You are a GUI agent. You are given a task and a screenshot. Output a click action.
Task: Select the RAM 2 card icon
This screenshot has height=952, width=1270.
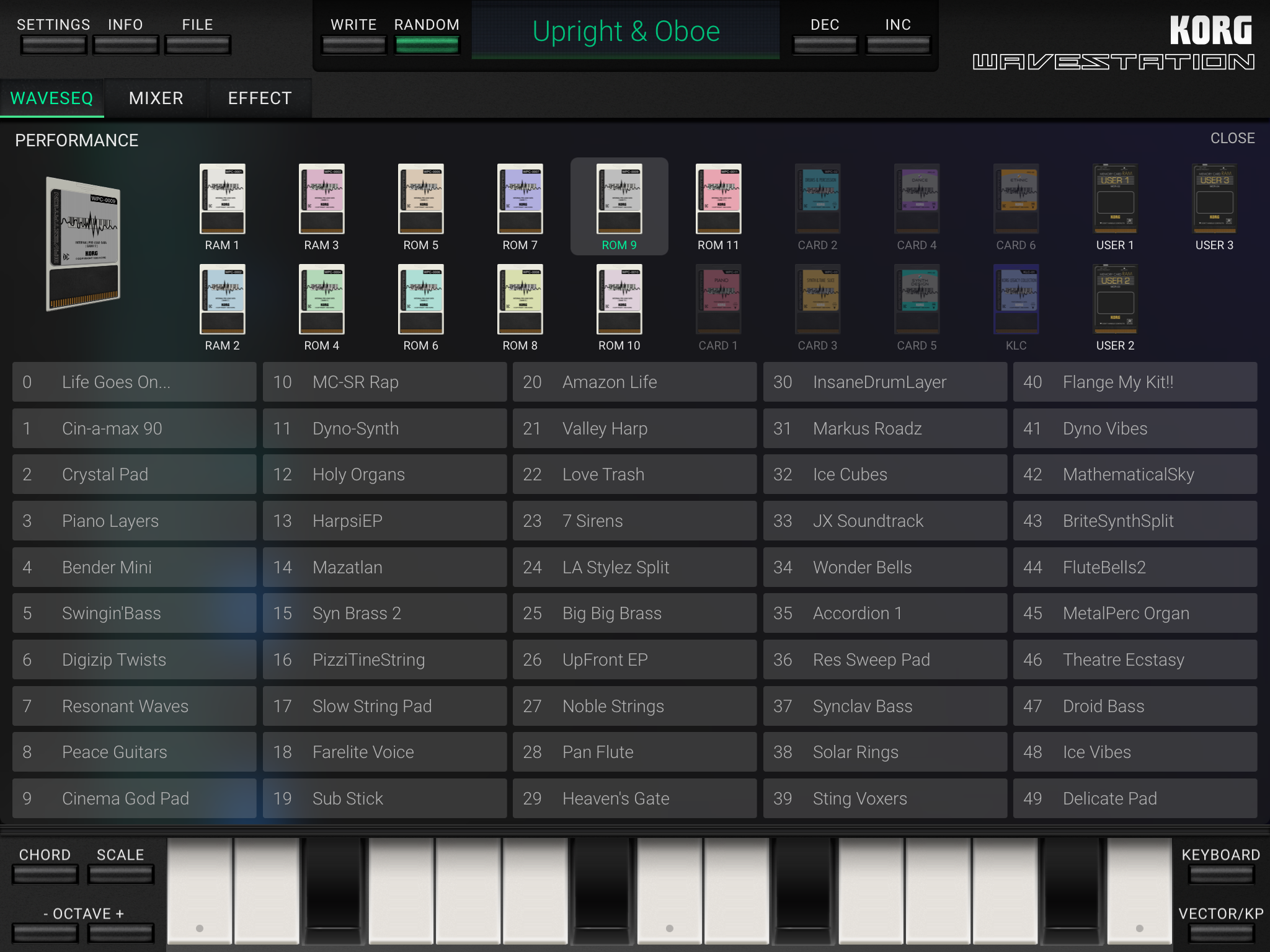click(222, 300)
